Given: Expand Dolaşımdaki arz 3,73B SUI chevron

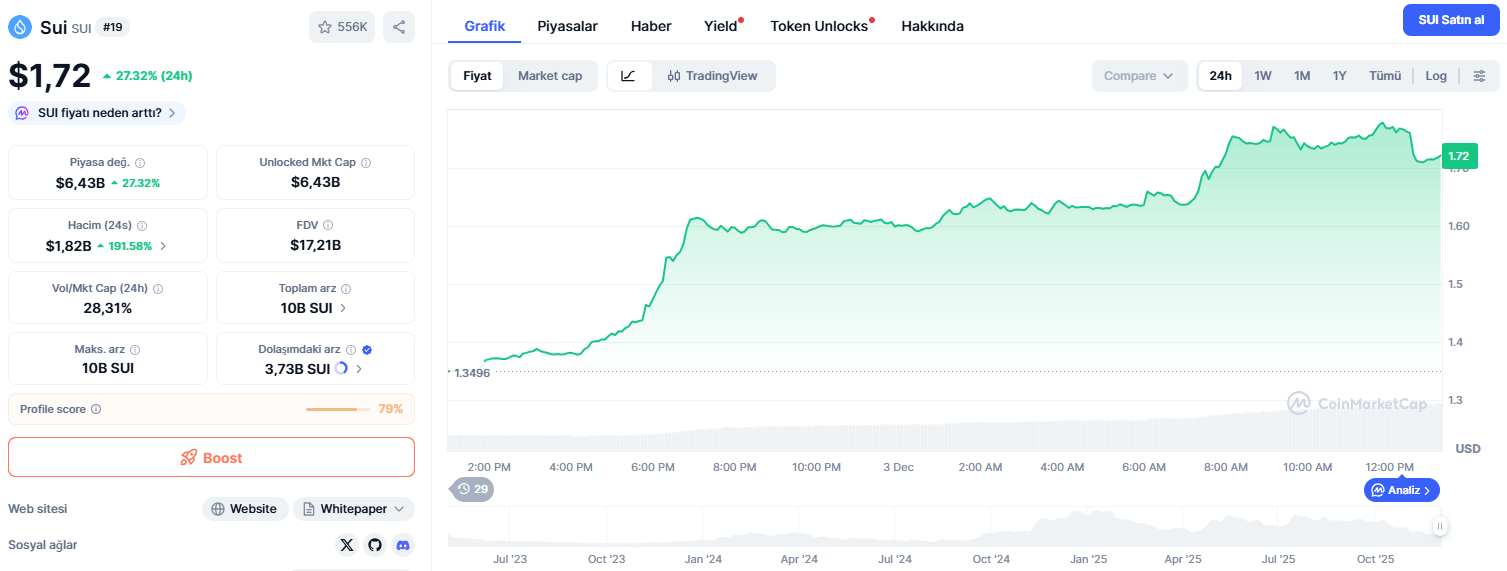Looking at the screenshot, I should tap(359, 369).
